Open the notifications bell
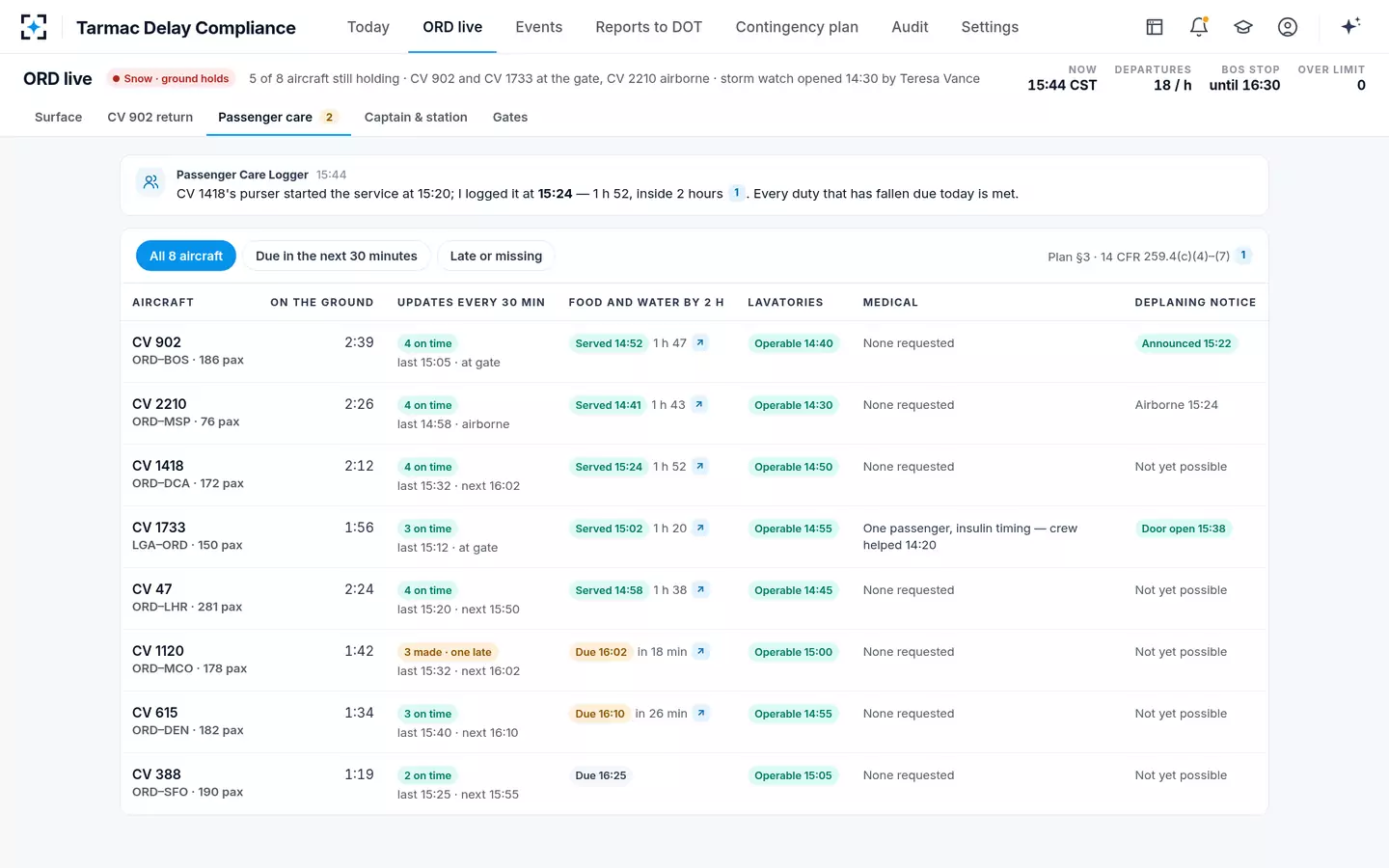Viewport: 1389px width, 868px height. pyautogui.click(x=1199, y=27)
